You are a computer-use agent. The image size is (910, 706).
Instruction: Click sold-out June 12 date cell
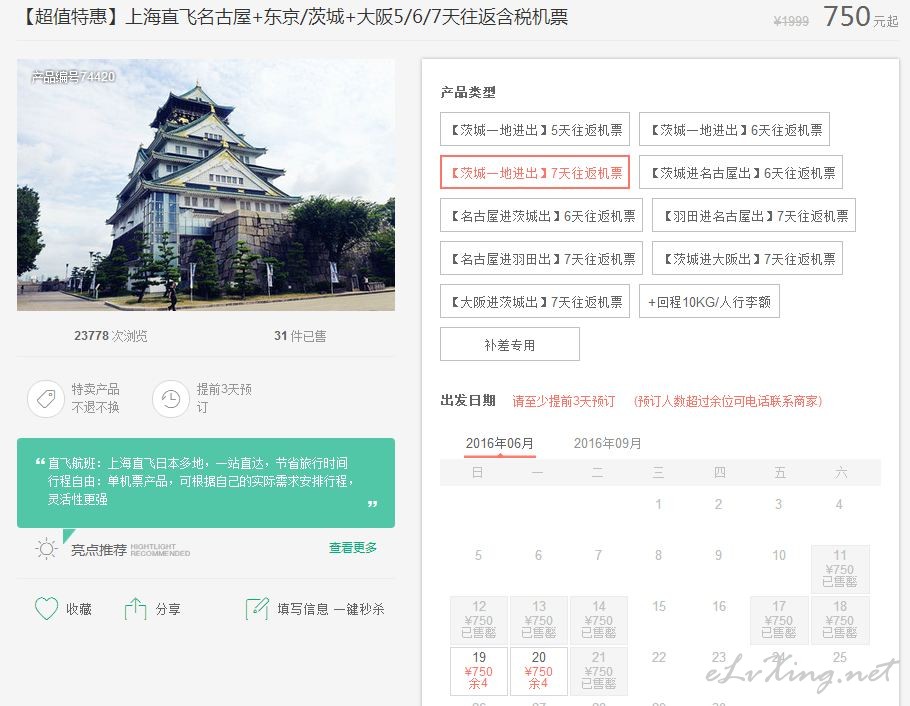tap(479, 620)
